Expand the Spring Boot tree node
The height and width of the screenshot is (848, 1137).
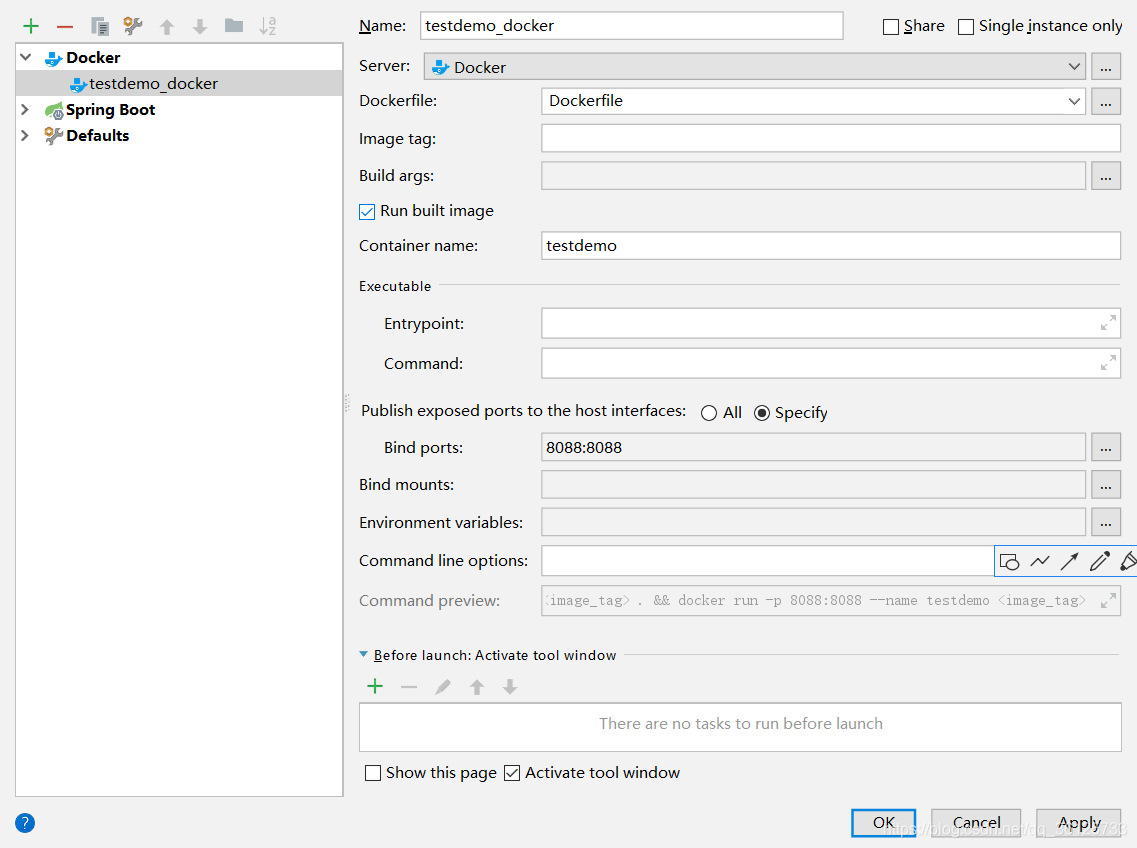tap(25, 110)
